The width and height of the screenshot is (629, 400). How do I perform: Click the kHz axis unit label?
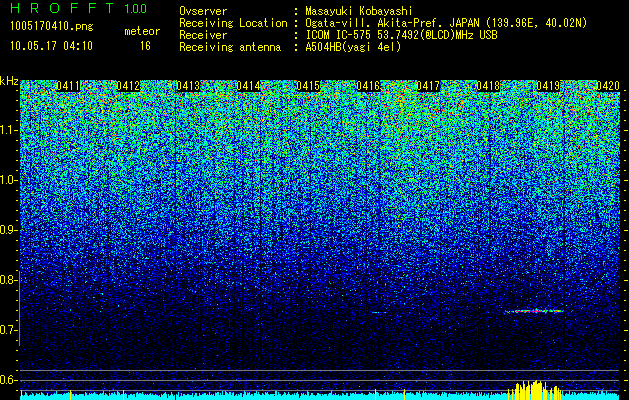(x=9, y=81)
